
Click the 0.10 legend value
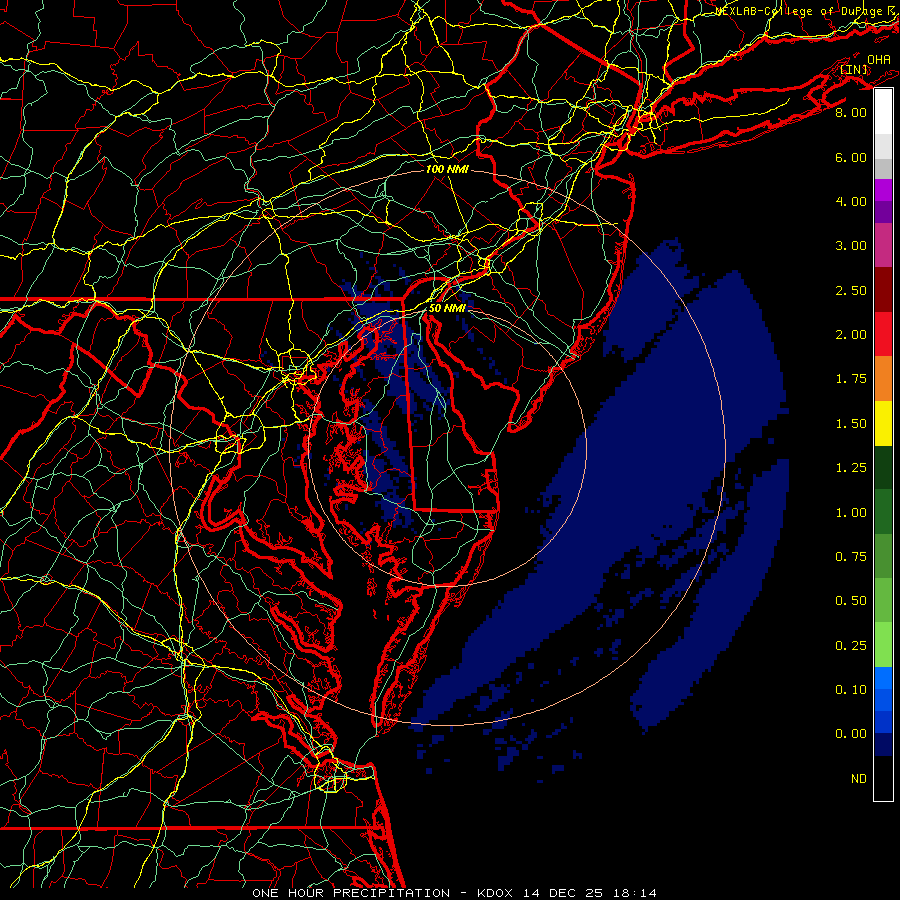pos(851,690)
